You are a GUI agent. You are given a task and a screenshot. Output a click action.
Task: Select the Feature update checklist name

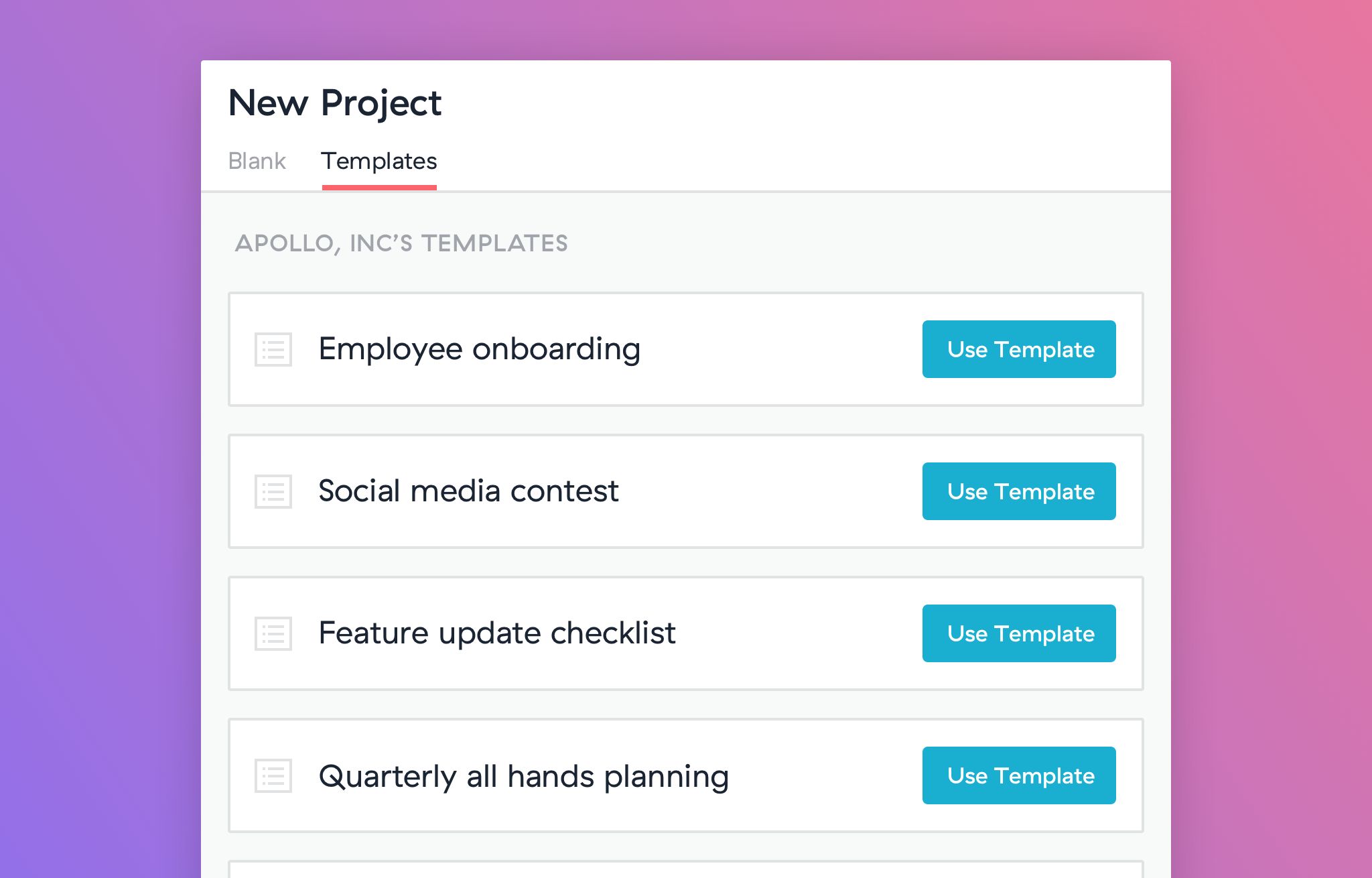pos(496,633)
